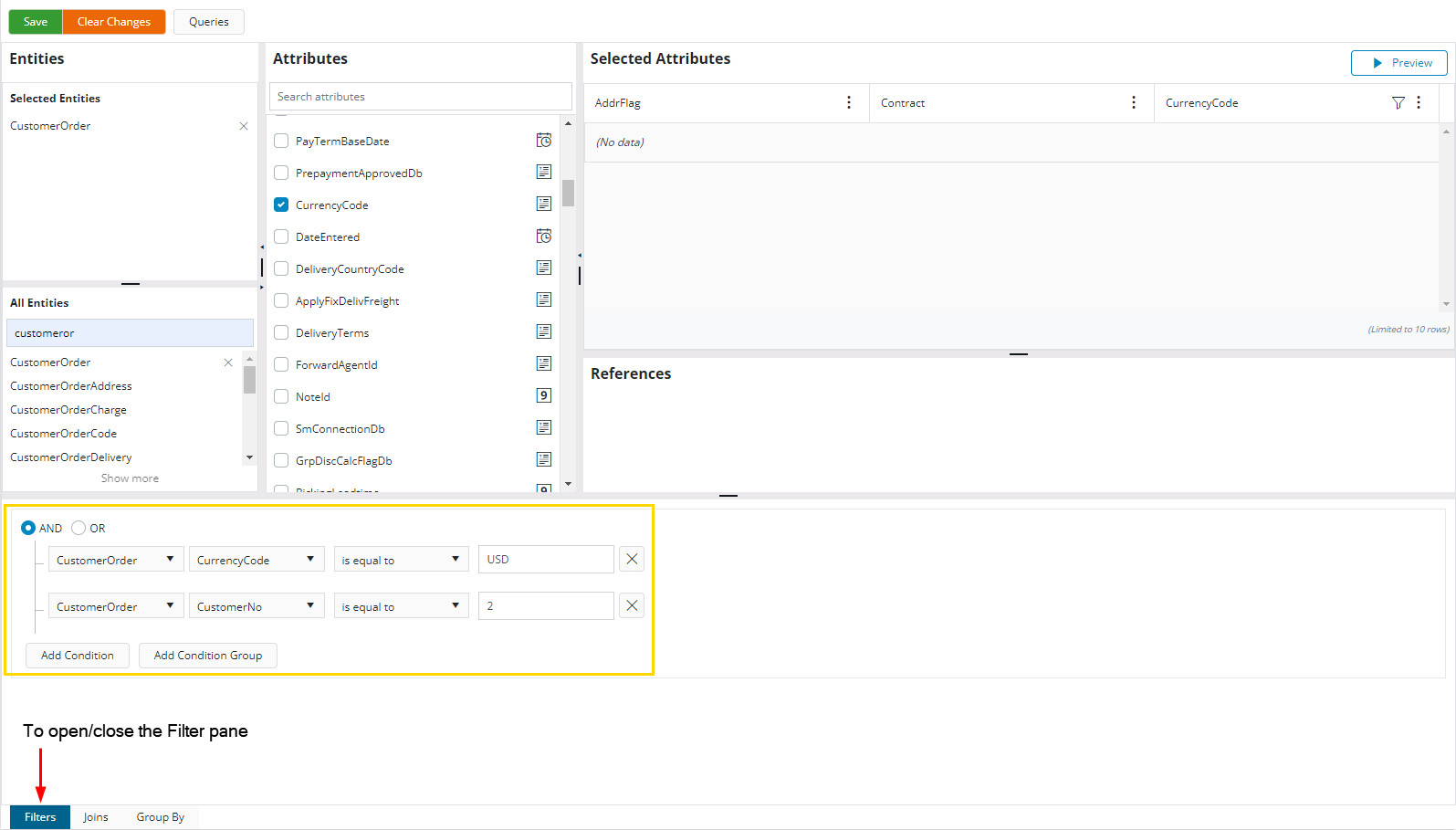Open the Contract column options menu

pos(1134,103)
